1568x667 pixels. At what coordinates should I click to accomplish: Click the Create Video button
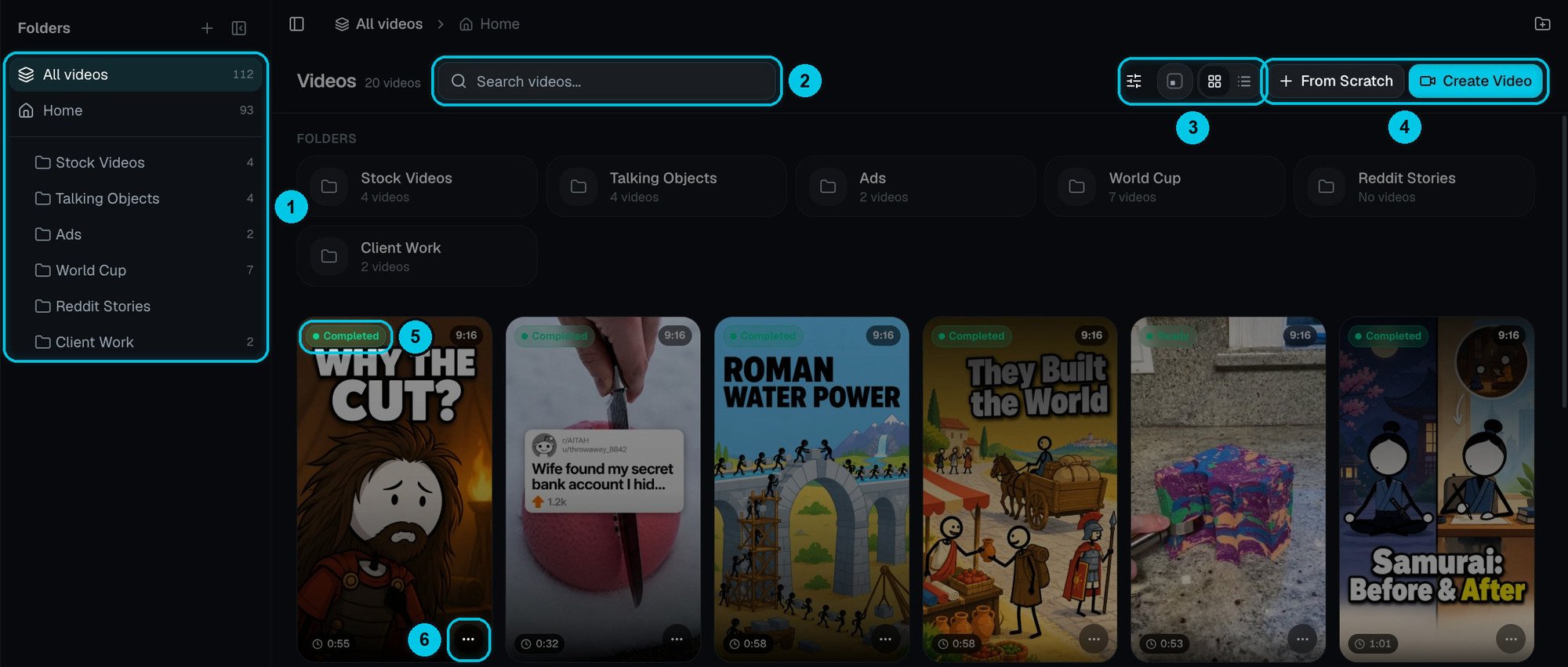(1475, 81)
